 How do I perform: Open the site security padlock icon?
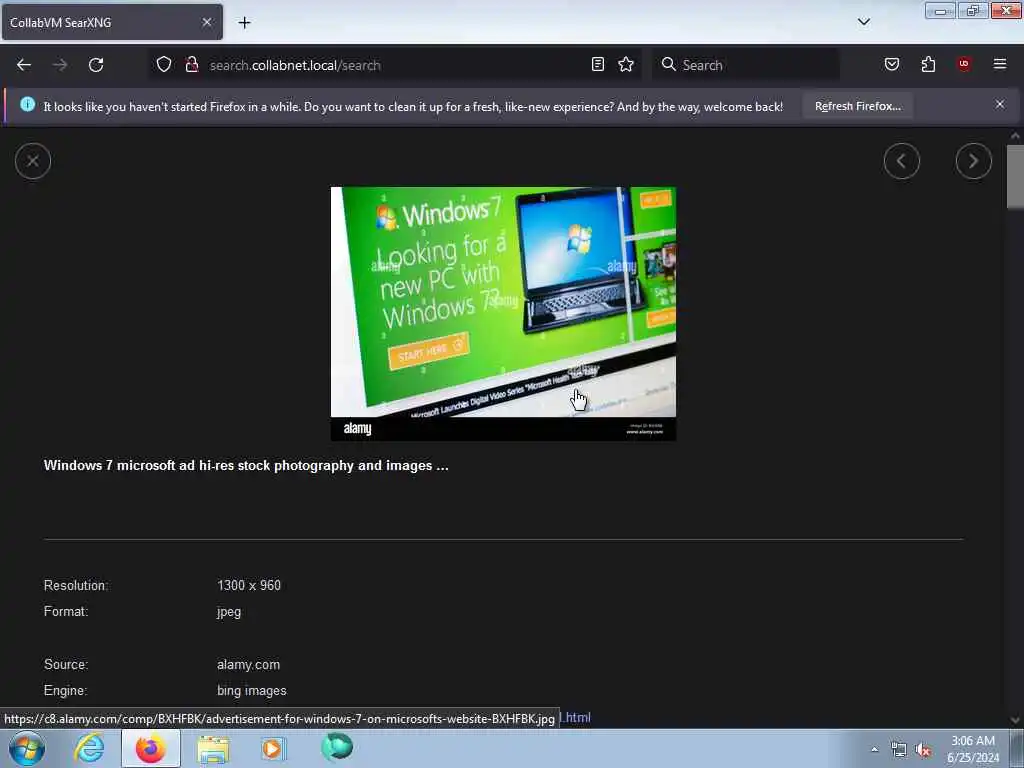[191, 64]
